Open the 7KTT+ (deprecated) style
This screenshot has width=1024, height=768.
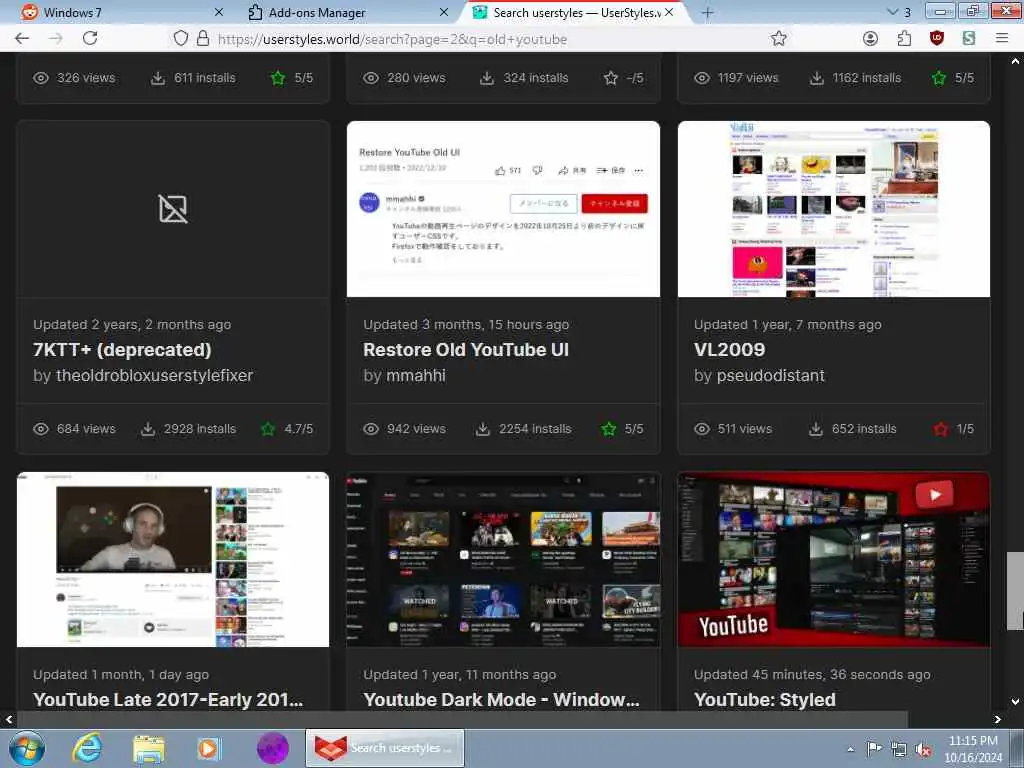pos(122,350)
